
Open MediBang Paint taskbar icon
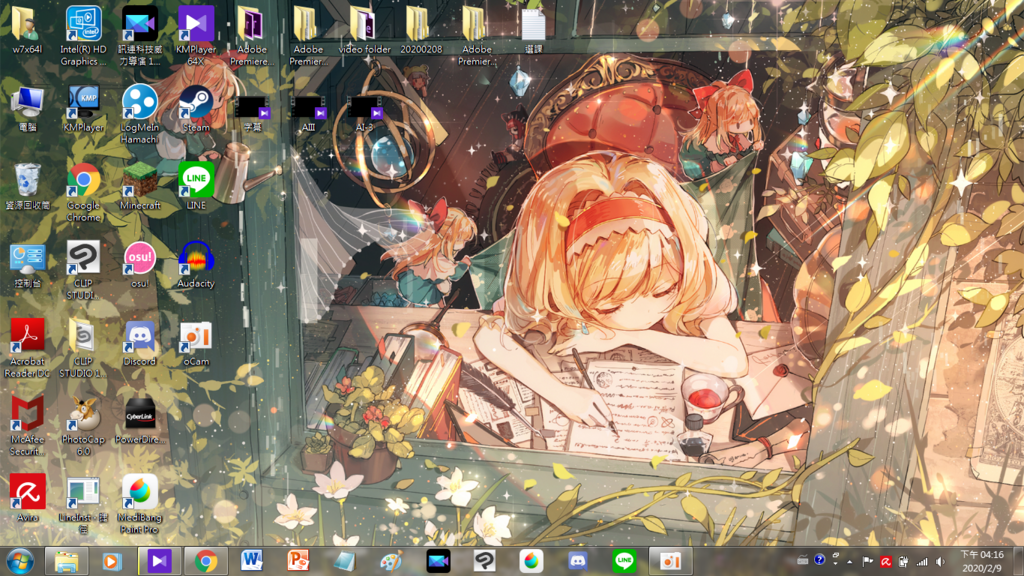[x=531, y=561]
